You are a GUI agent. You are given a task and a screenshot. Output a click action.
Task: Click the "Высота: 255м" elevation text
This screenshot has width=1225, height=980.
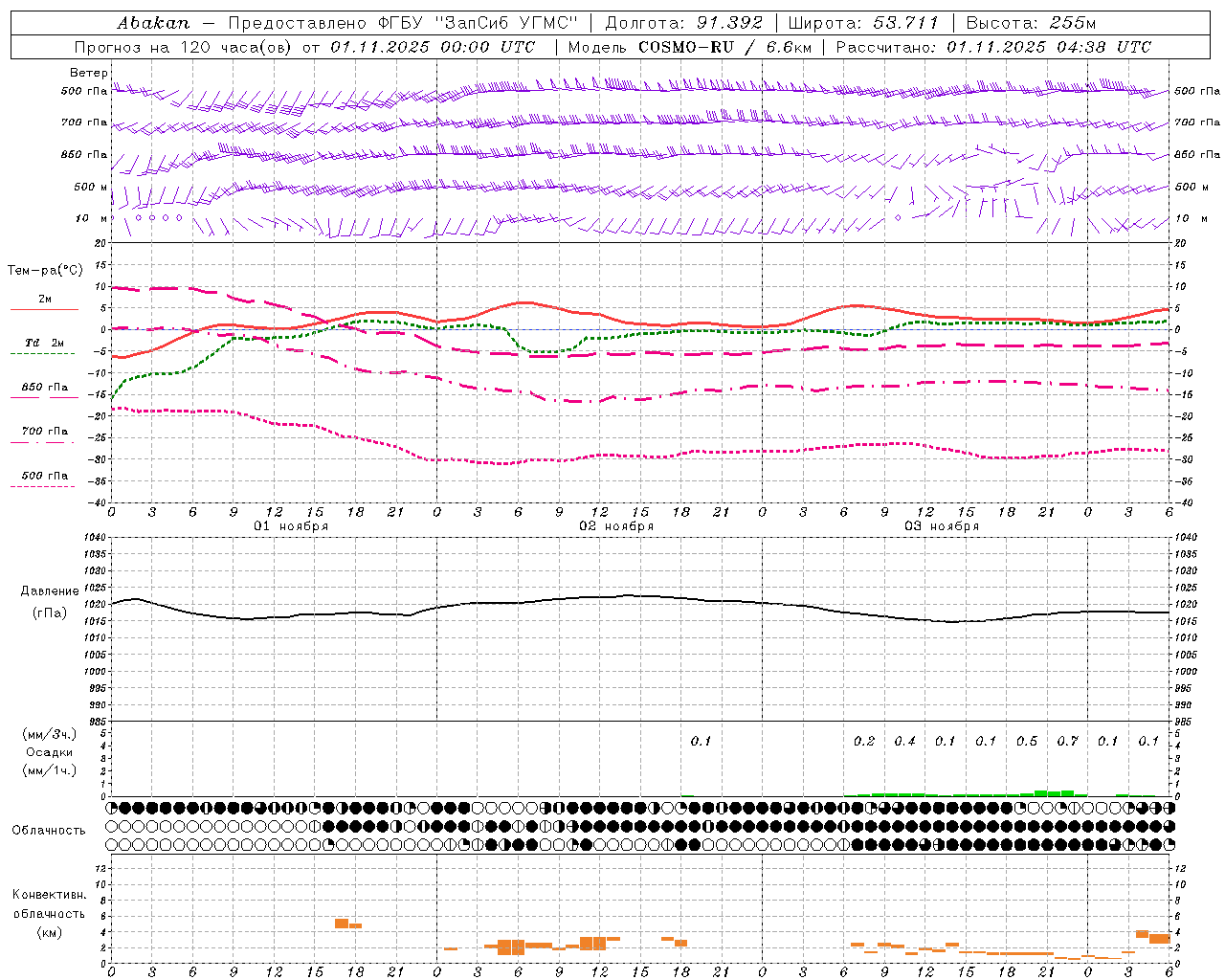(1031, 23)
